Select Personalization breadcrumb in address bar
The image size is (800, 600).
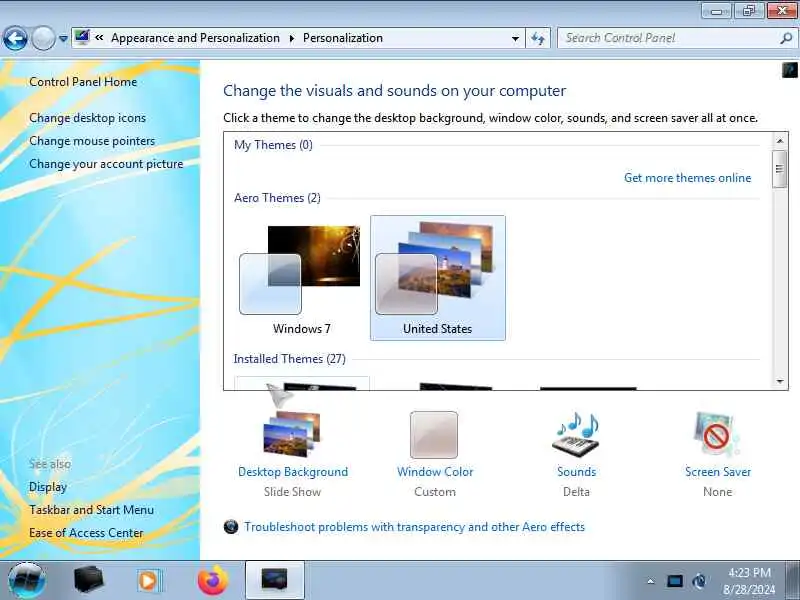[x=343, y=38]
